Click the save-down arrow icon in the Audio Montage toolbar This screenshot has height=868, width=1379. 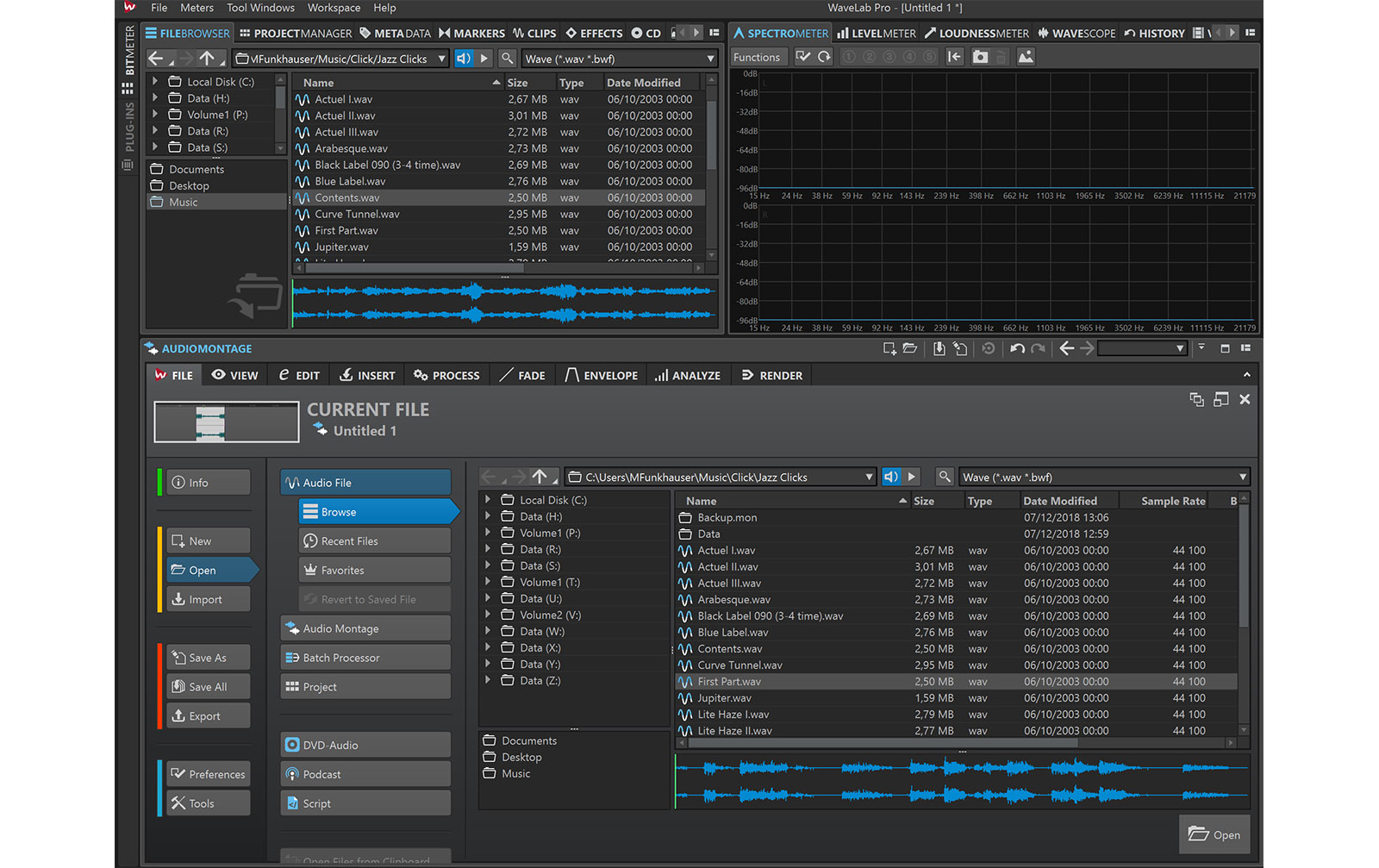click(x=939, y=348)
